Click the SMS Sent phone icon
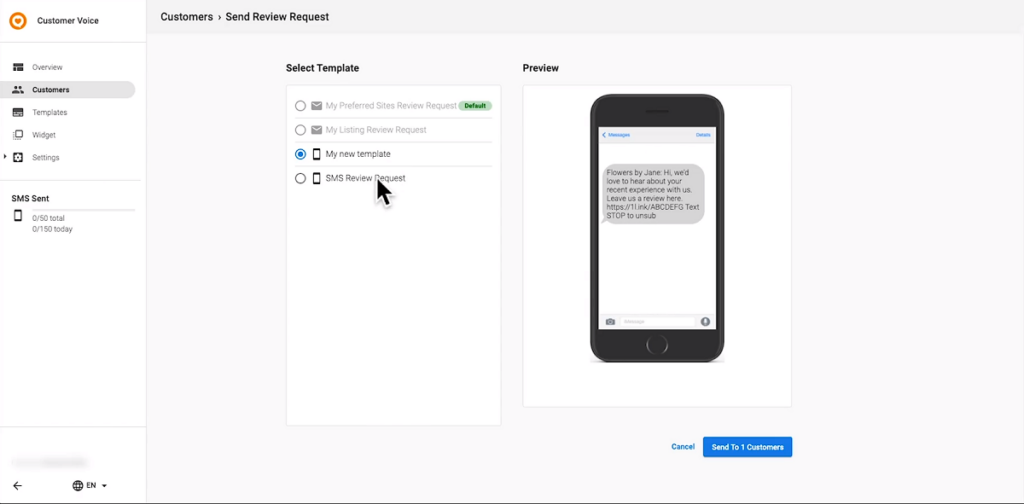This screenshot has height=504, width=1024. (18, 216)
